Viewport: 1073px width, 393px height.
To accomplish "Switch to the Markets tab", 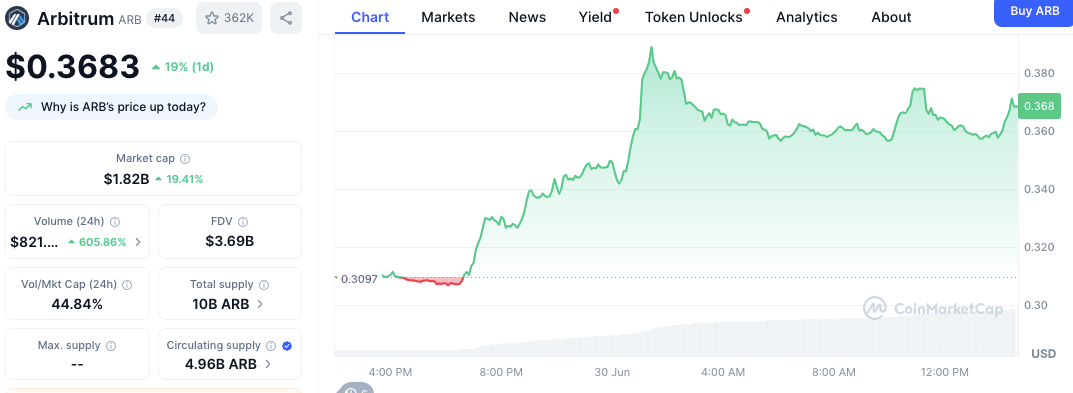I will [448, 17].
